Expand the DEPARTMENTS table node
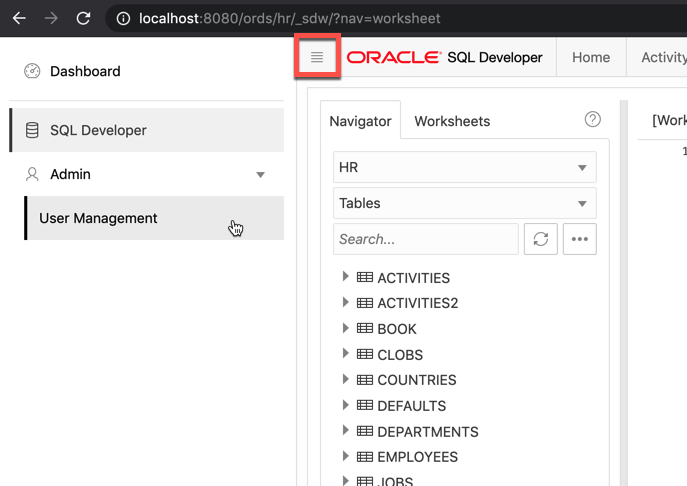The width and height of the screenshot is (687, 486). coord(345,430)
